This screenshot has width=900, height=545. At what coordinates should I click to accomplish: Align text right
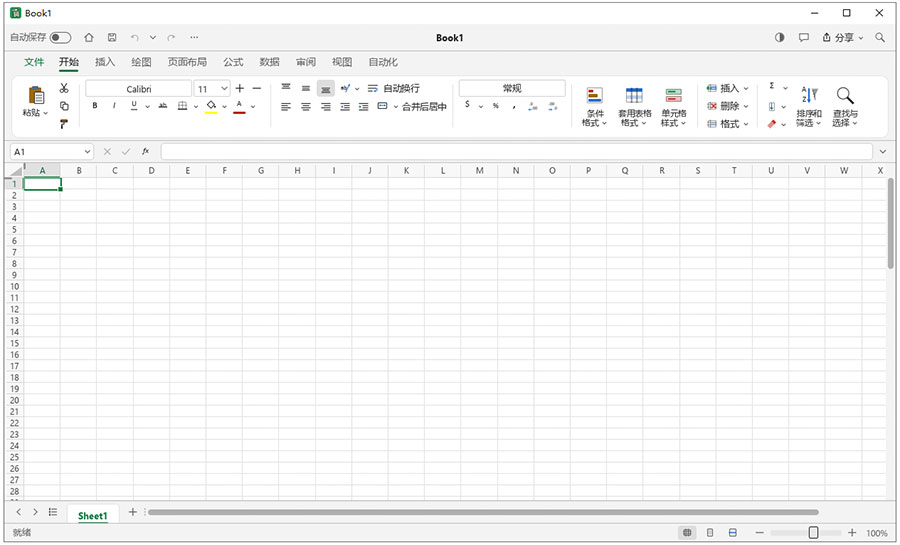point(325,107)
